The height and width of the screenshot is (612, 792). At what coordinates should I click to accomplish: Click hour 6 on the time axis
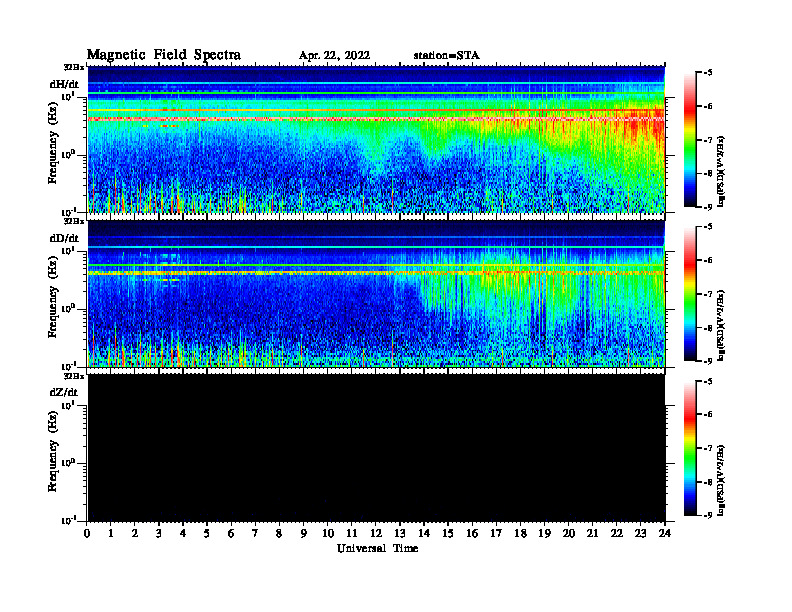click(x=231, y=533)
